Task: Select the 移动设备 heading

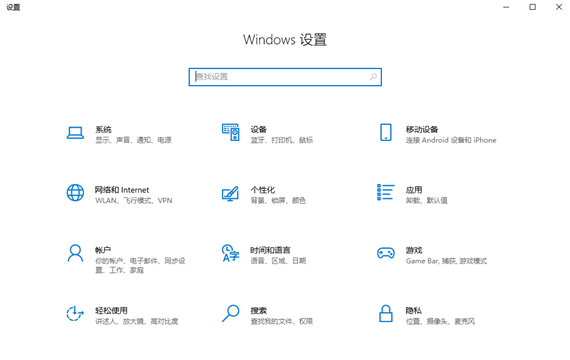Action: (x=422, y=129)
